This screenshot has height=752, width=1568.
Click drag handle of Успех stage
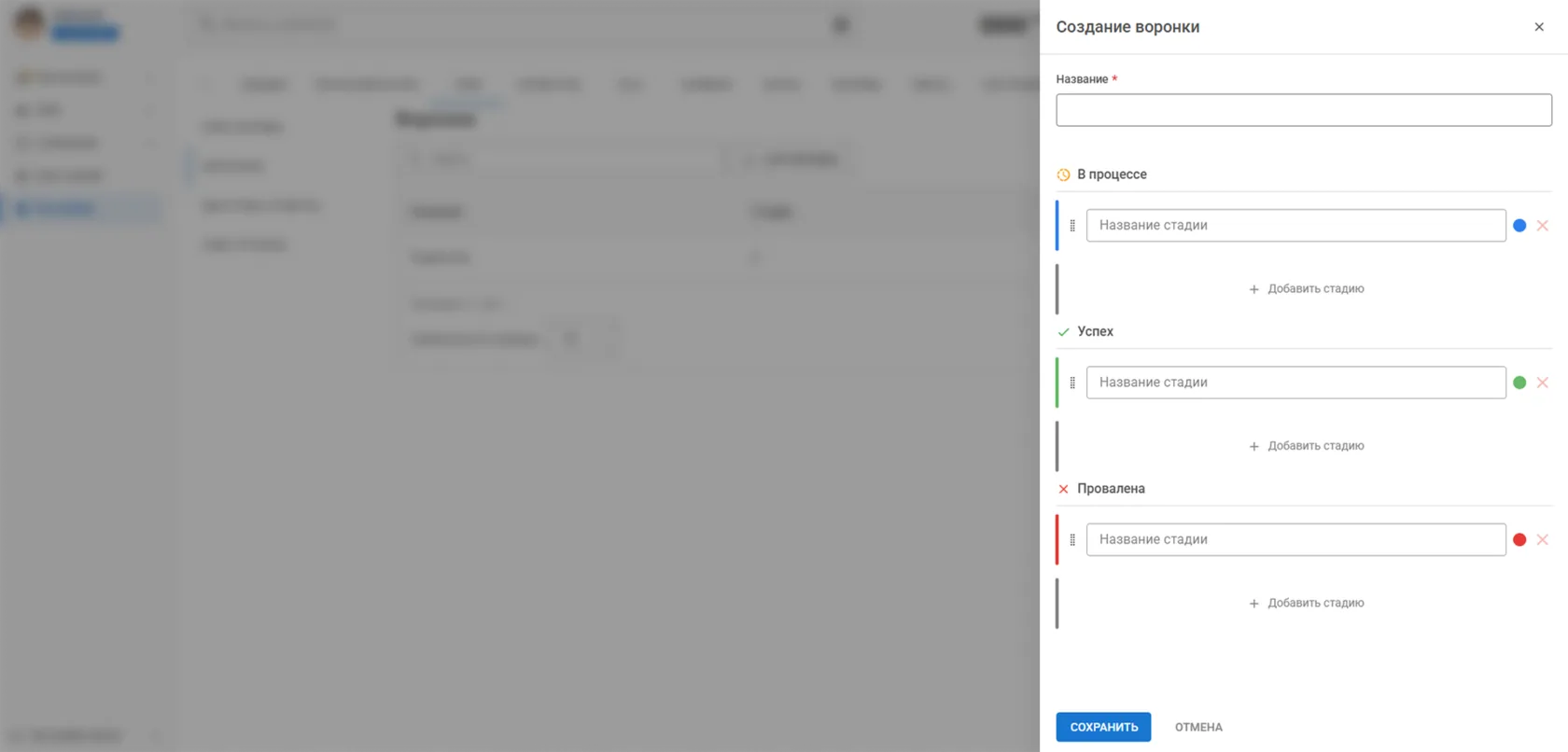click(x=1072, y=383)
